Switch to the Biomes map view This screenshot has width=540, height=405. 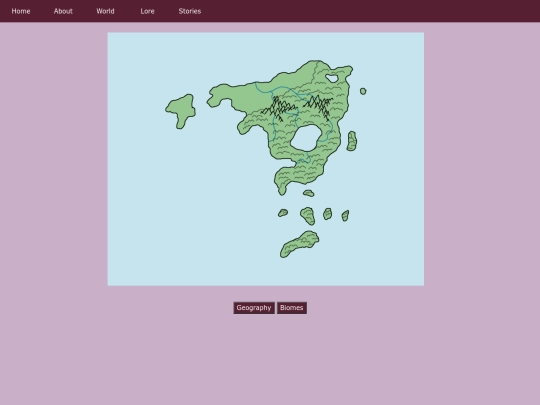[x=292, y=308]
